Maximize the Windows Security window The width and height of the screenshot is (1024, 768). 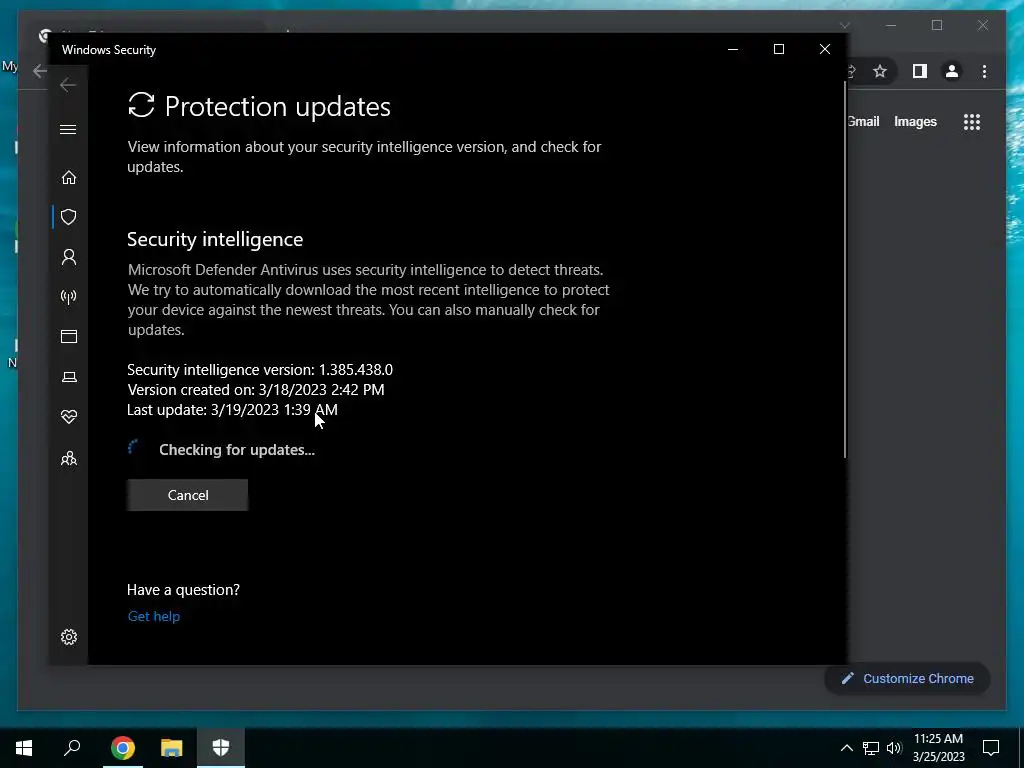(778, 50)
